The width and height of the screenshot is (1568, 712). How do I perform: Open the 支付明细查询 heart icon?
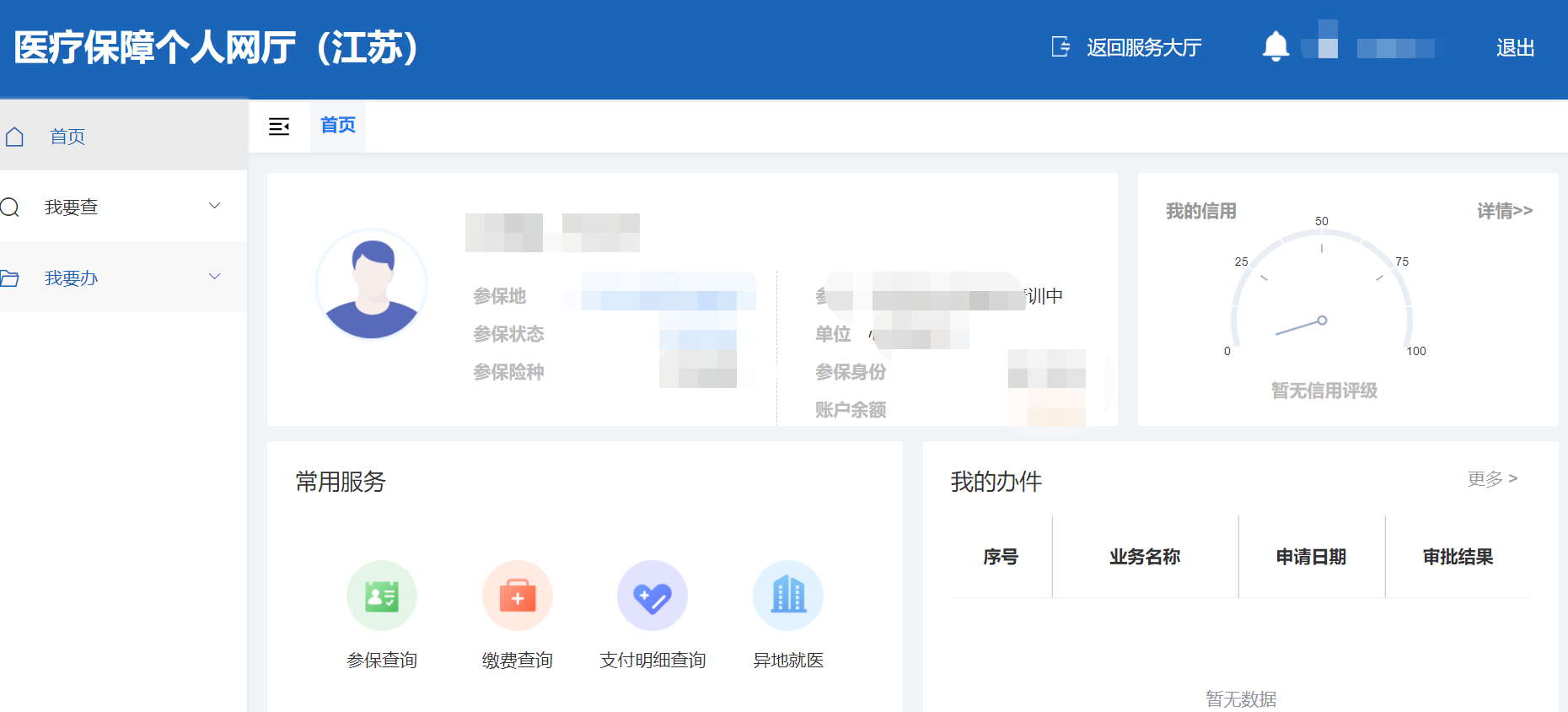click(x=652, y=596)
